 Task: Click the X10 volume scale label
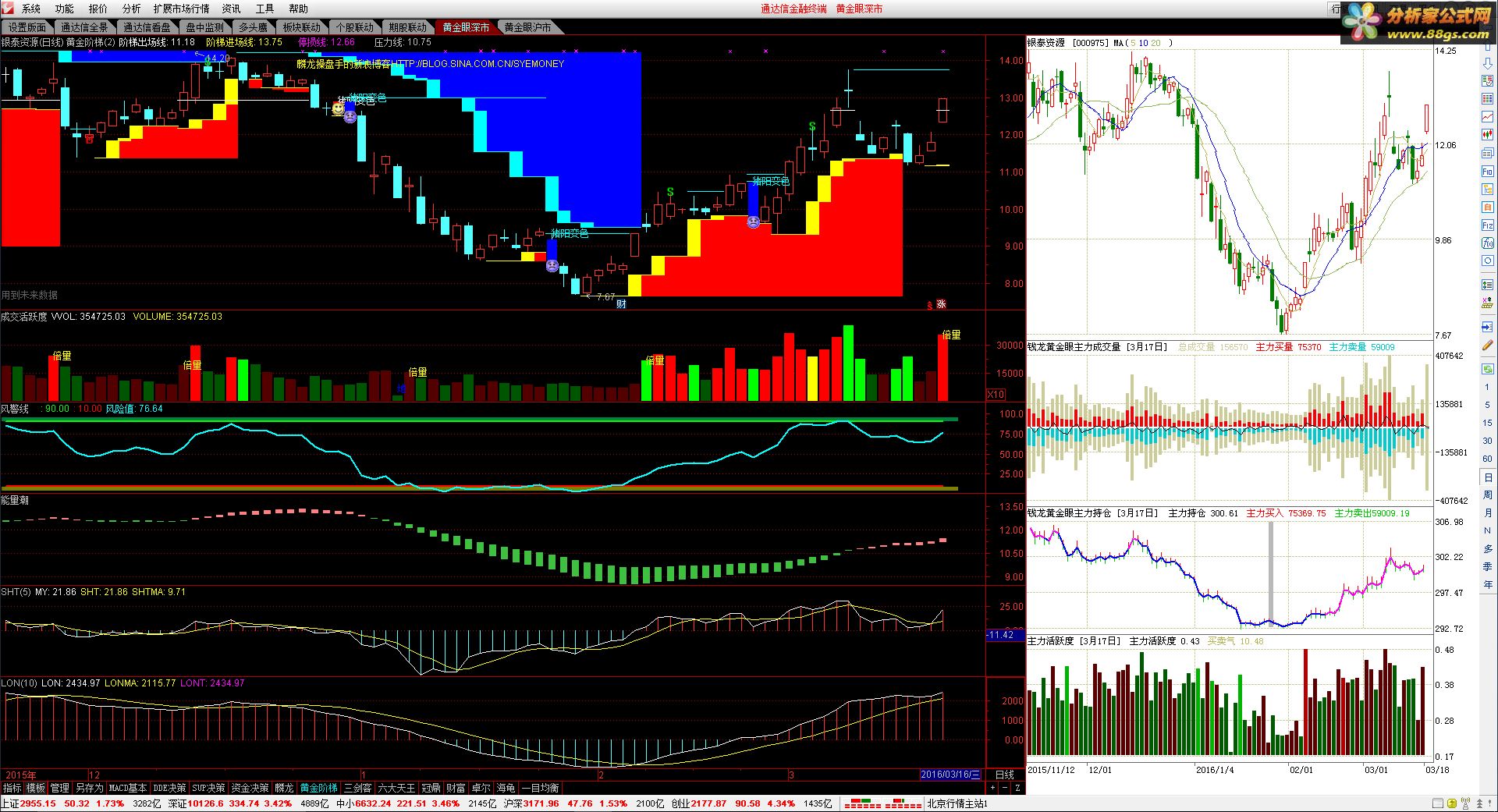(x=996, y=395)
